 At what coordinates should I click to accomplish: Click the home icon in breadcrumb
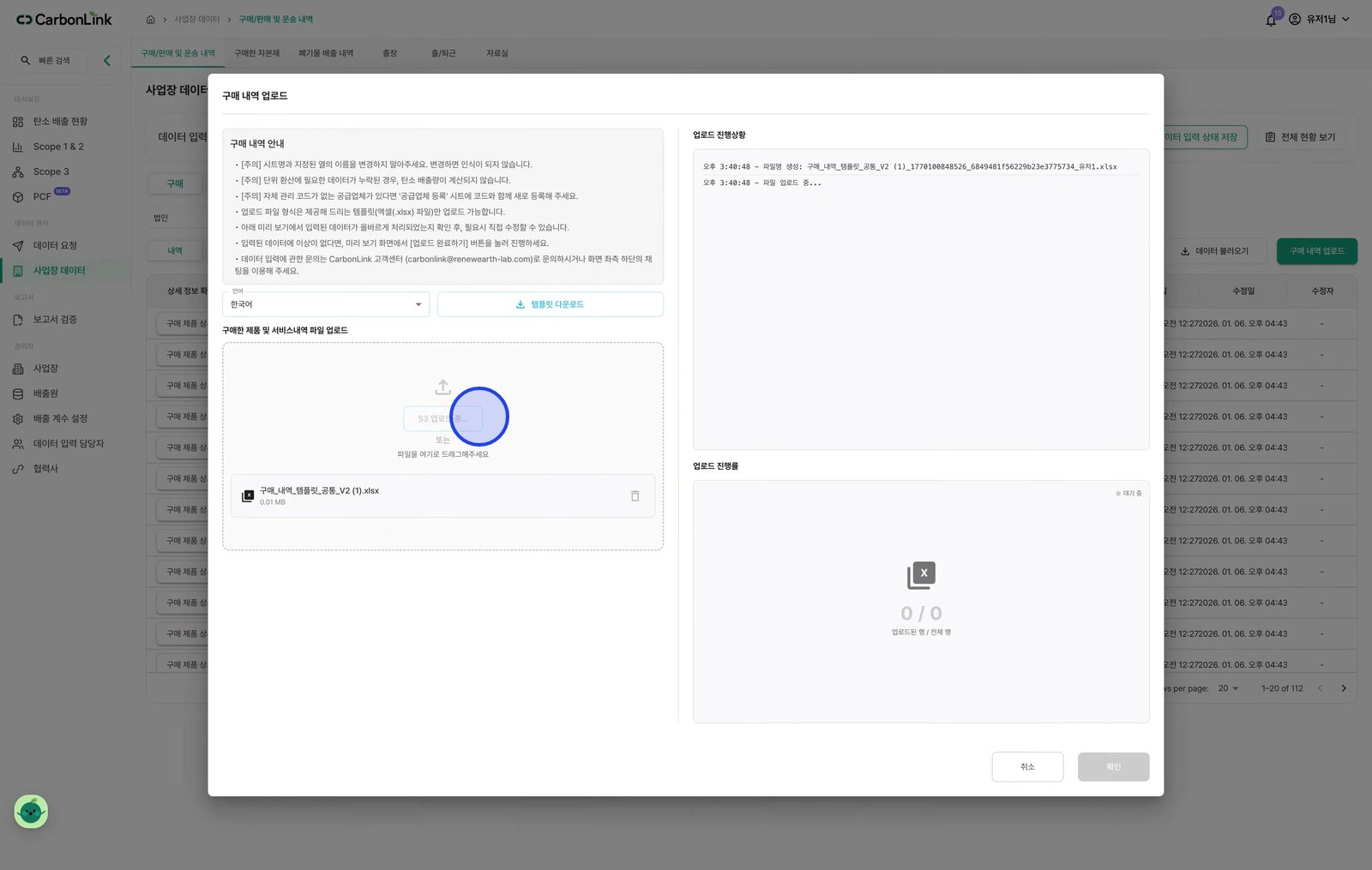(151, 19)
